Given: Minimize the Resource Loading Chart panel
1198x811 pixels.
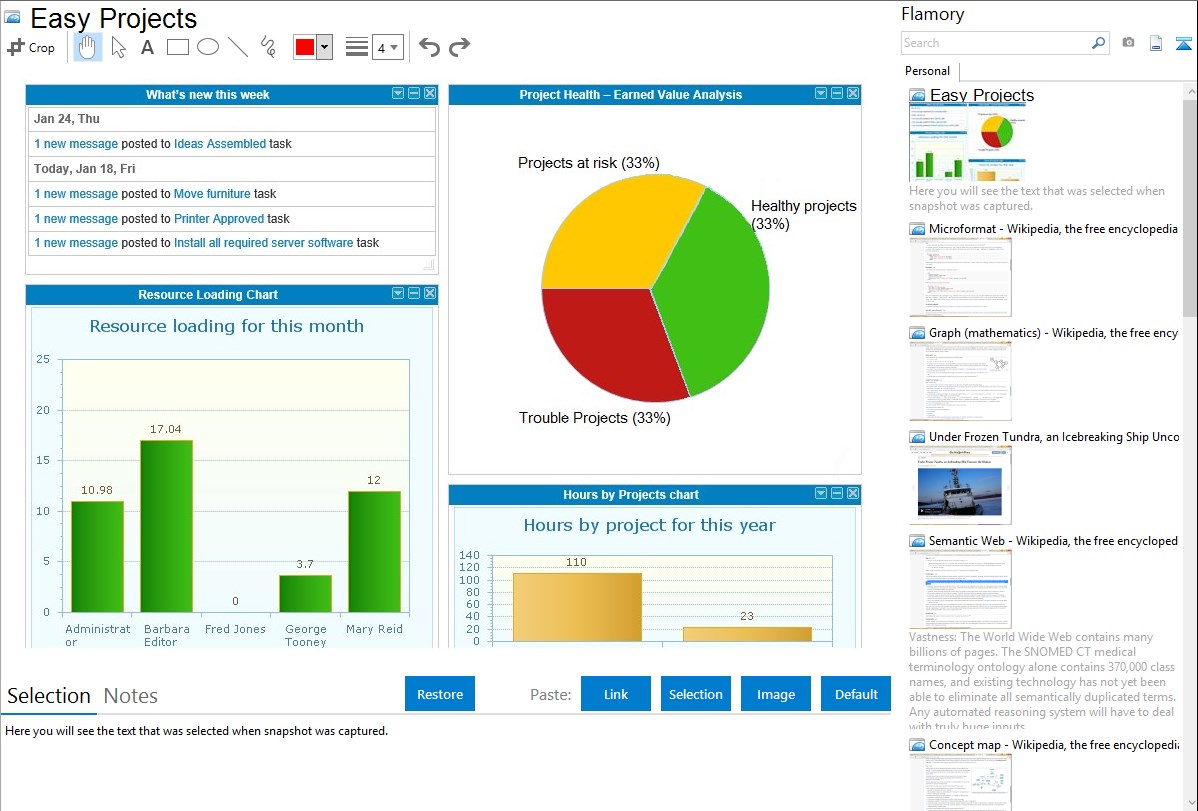Looking at the screenshot, I should (414, 294).
